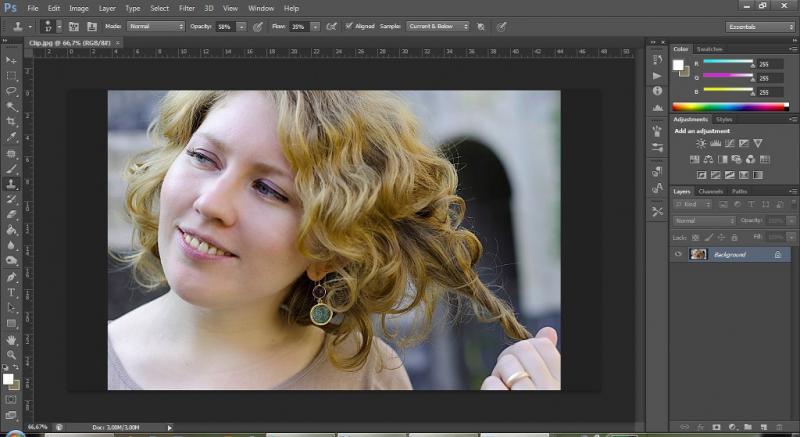Select the Move tool
Viewport: 800px width, 437px height.
(11, 60)
